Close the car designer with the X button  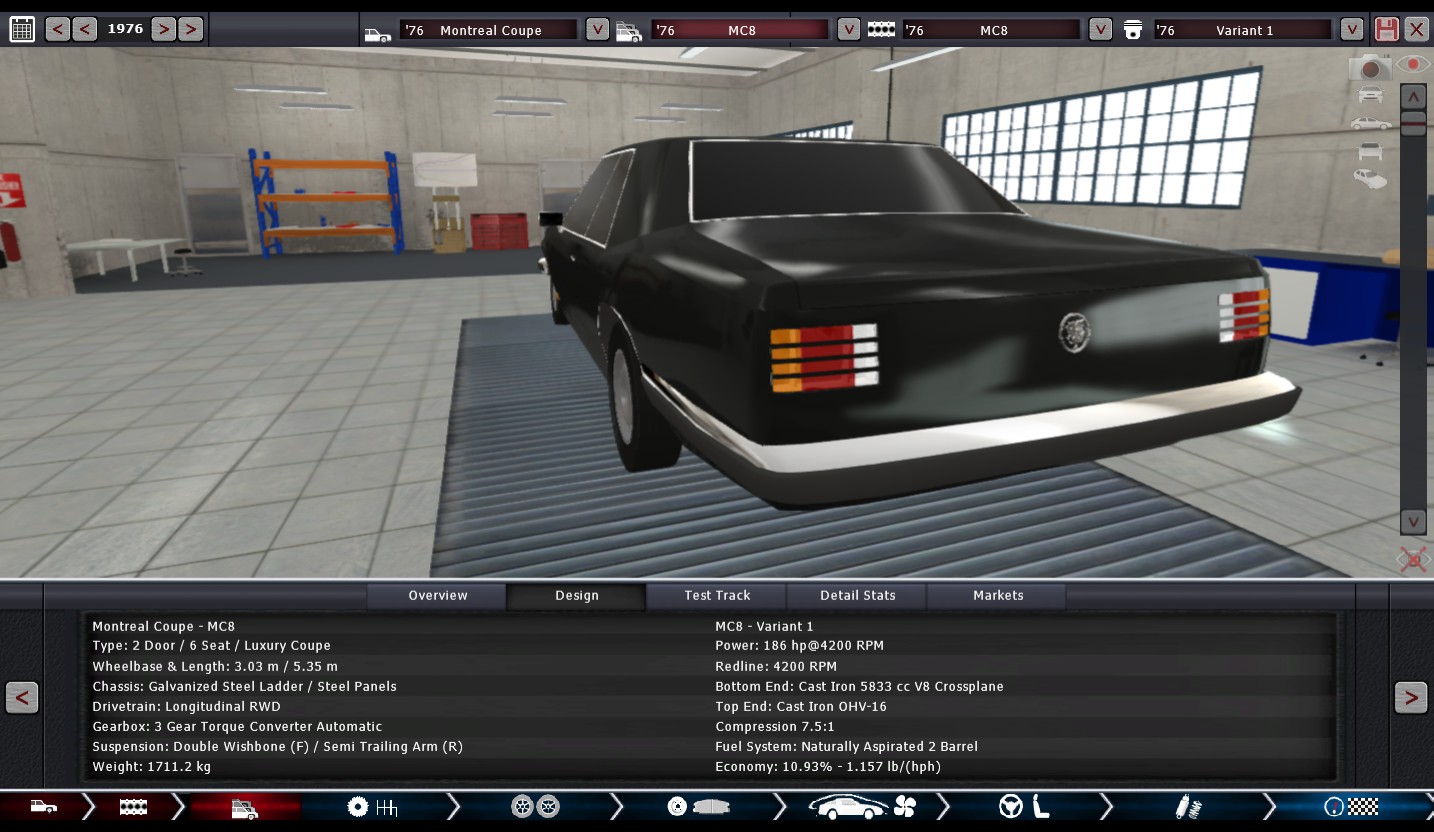[1416, 29]
